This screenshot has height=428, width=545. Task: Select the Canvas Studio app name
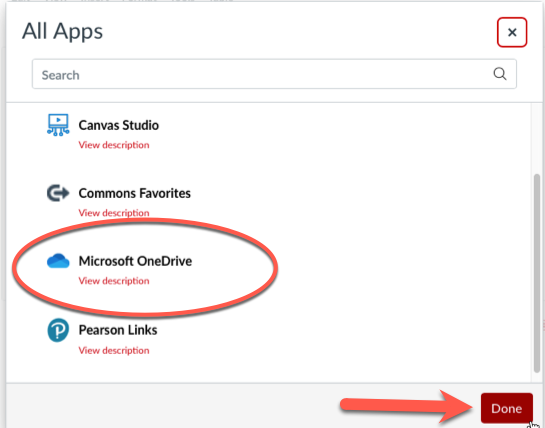point(119,125)
